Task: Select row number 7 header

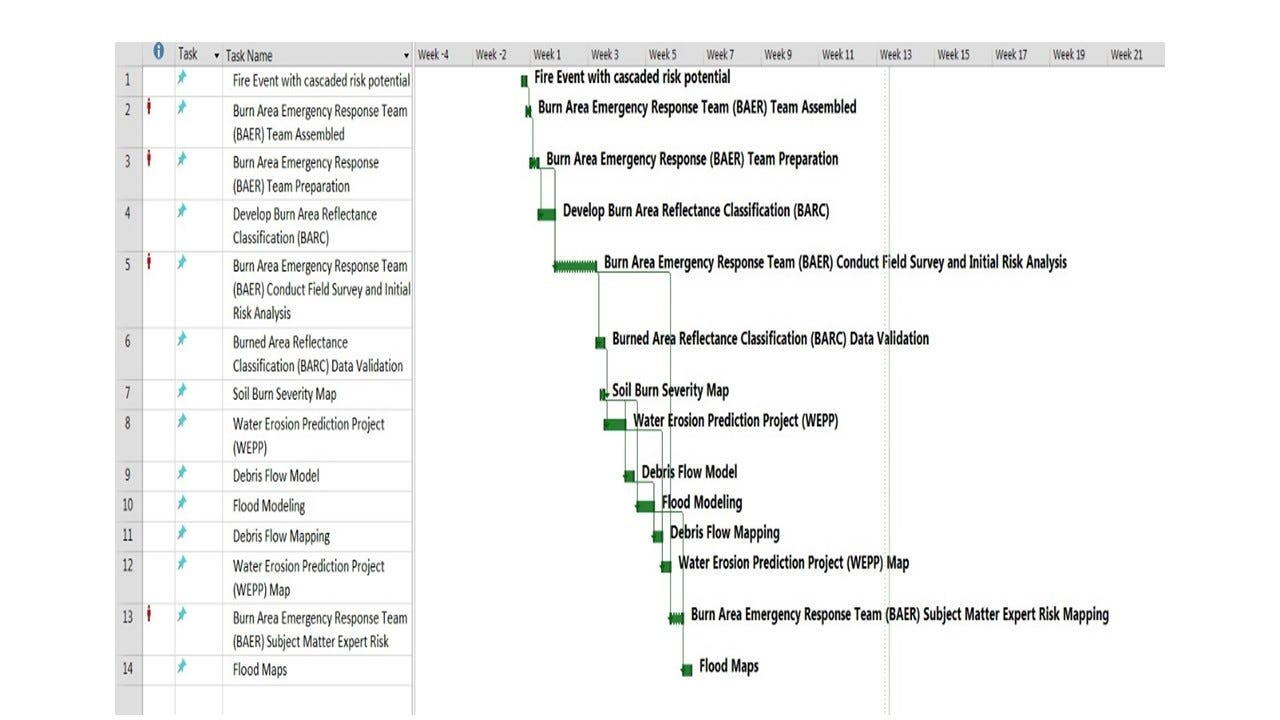Action: tap(128, 394)
